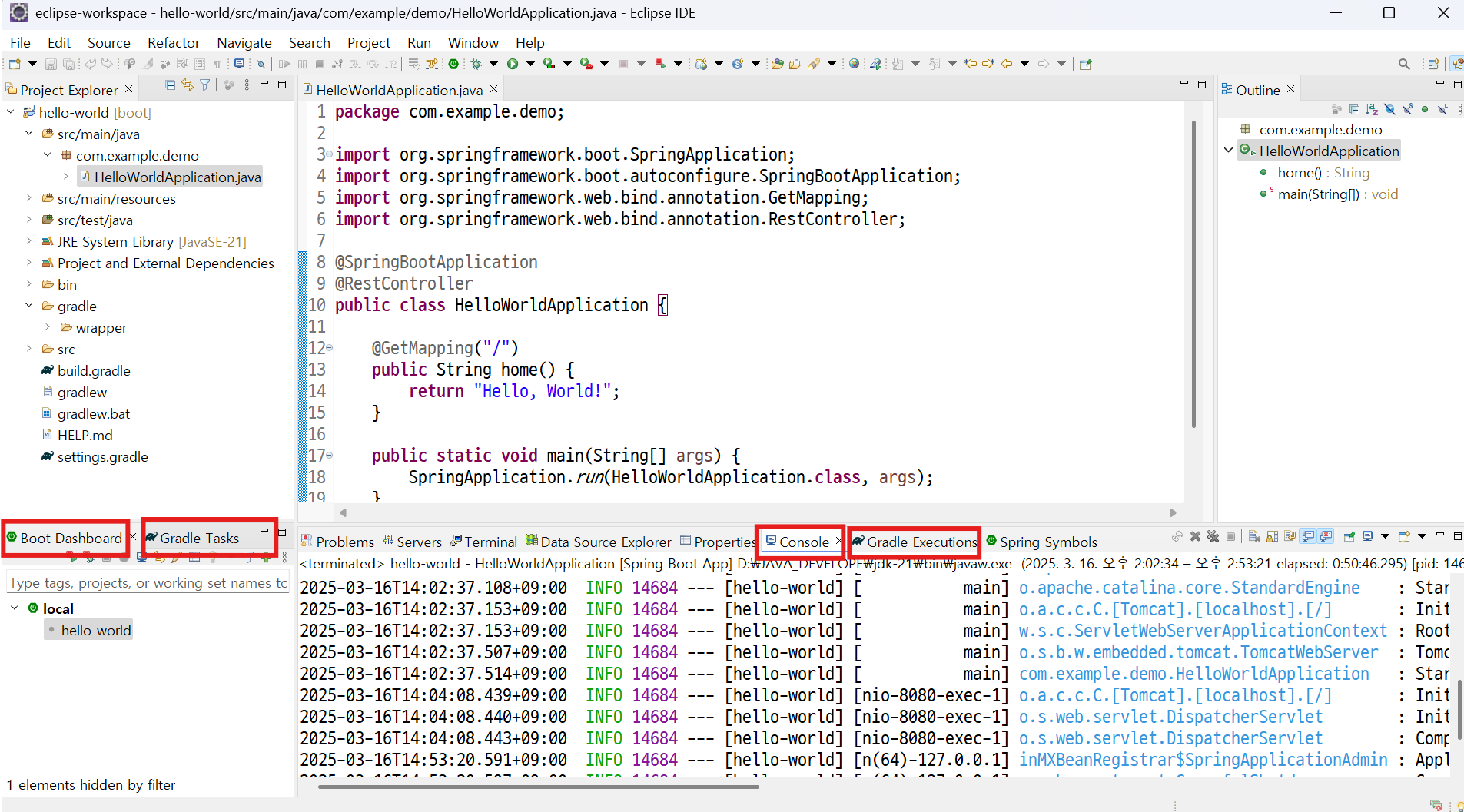The height and width of the screenshot is (812, 1464).
Task: Click the green Relaunch power icon in toolbar
Action: 453,64
